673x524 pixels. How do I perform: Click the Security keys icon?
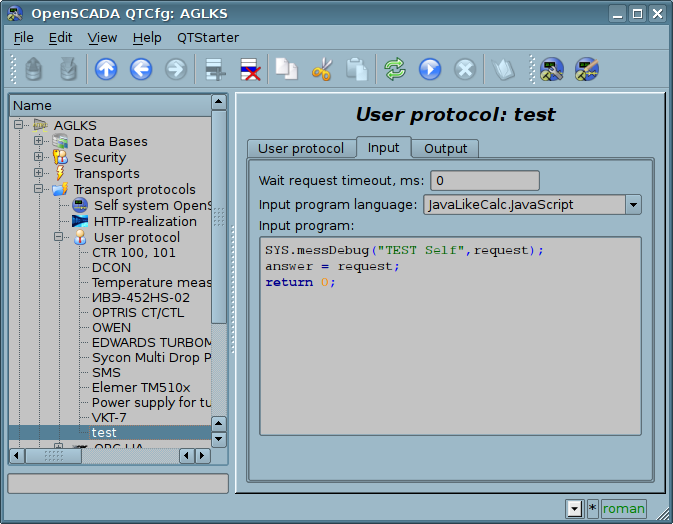point(60,157)
